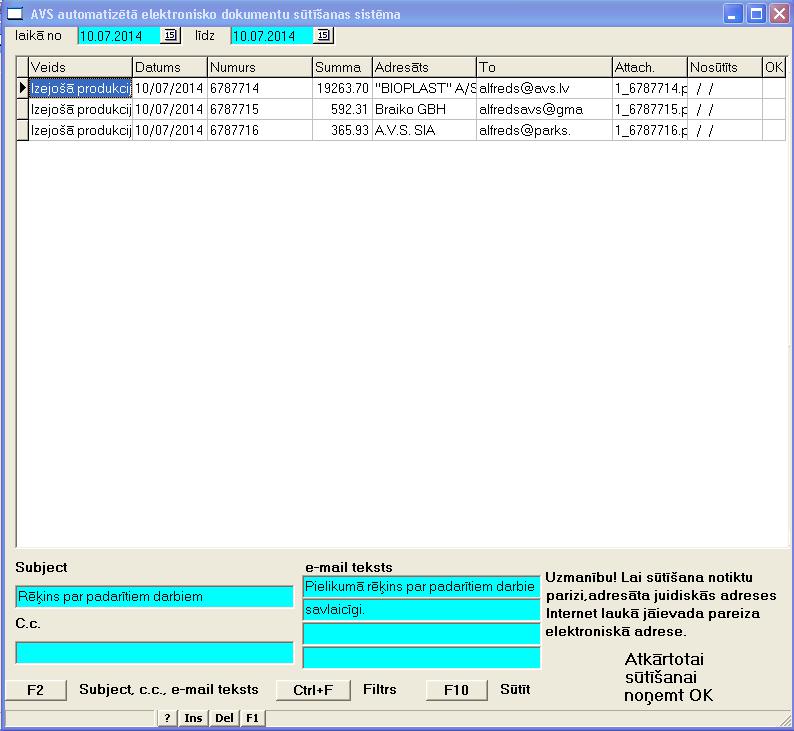Click F10 button to send
The height and width of the screenshot is (731, 794).
[x=456, y=690]
